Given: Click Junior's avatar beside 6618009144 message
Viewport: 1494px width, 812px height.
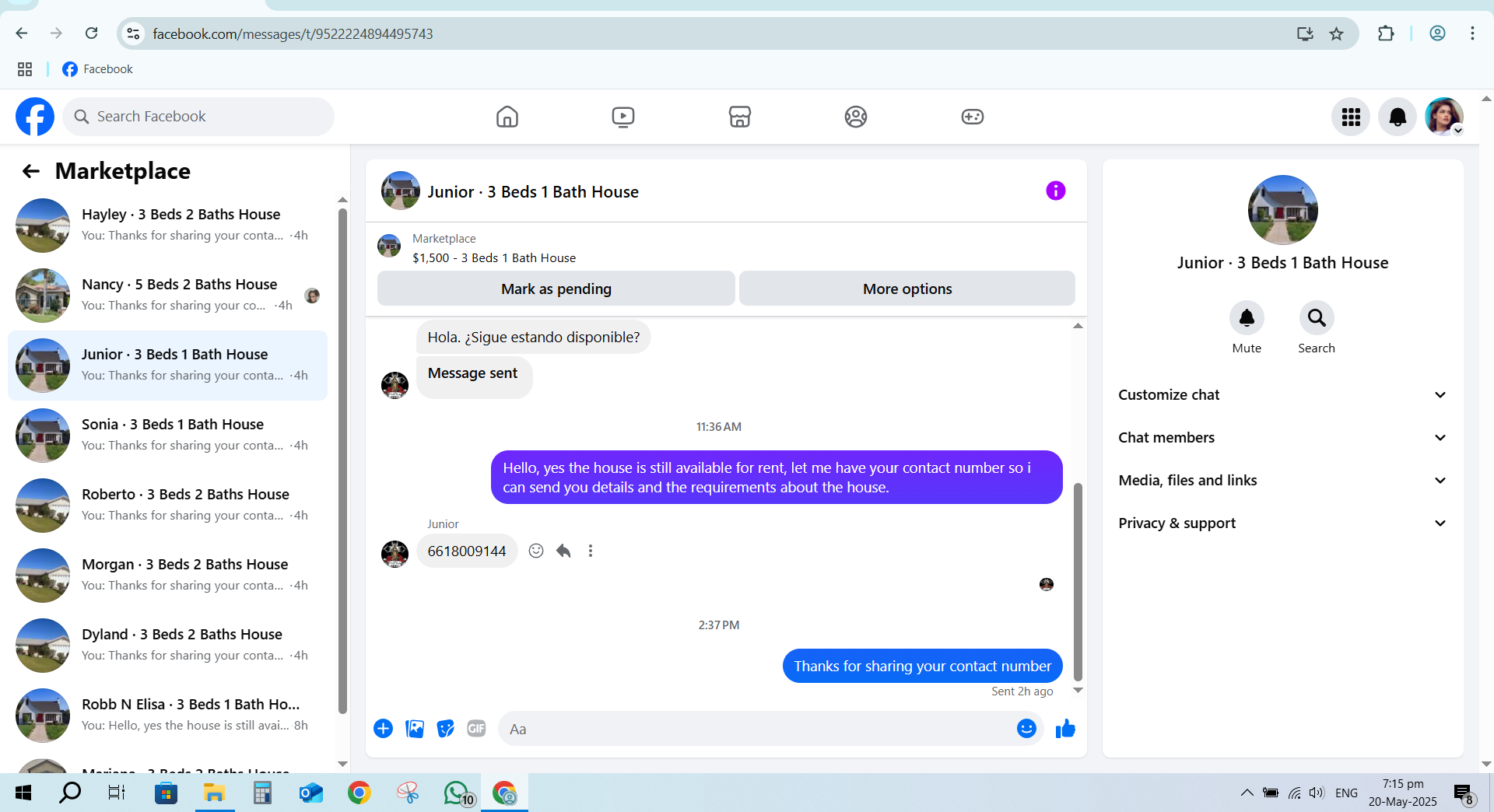Looking at the screenshot, I should [x=395, y=554].
